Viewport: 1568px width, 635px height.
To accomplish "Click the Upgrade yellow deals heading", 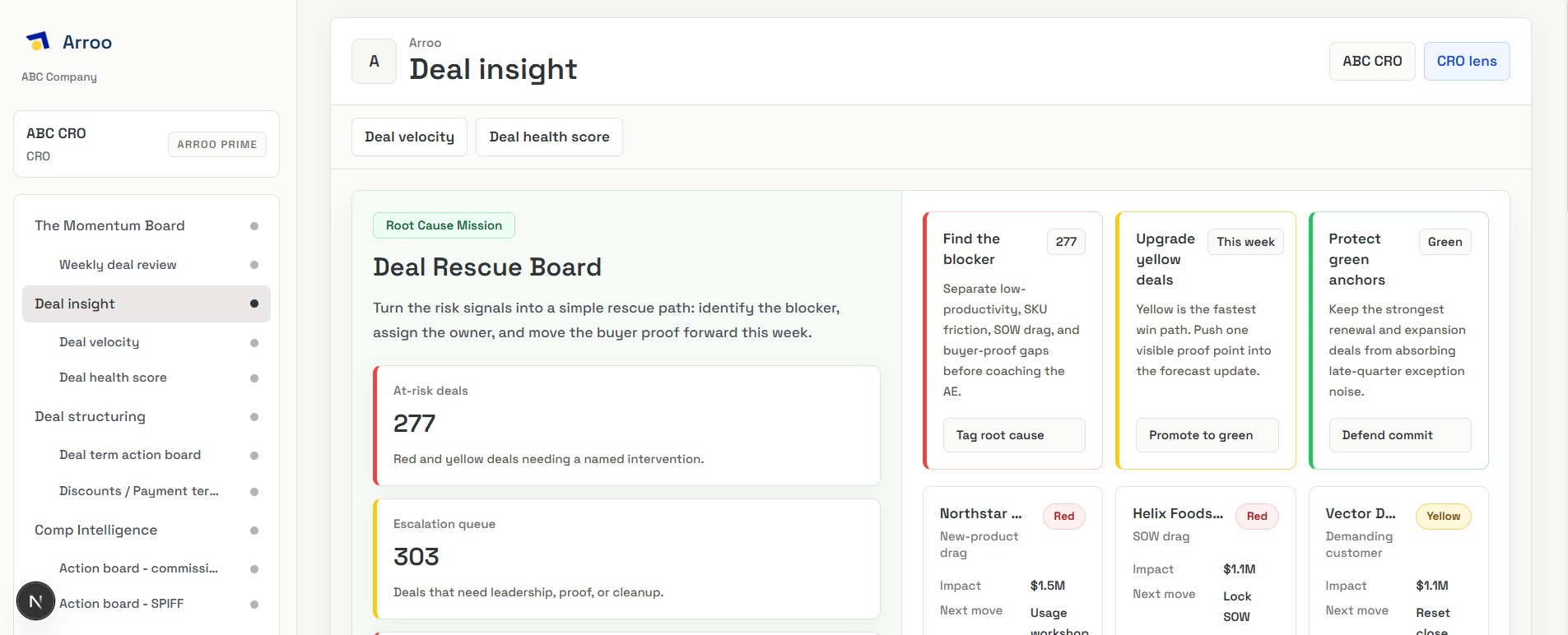I will coord(1166,259).
